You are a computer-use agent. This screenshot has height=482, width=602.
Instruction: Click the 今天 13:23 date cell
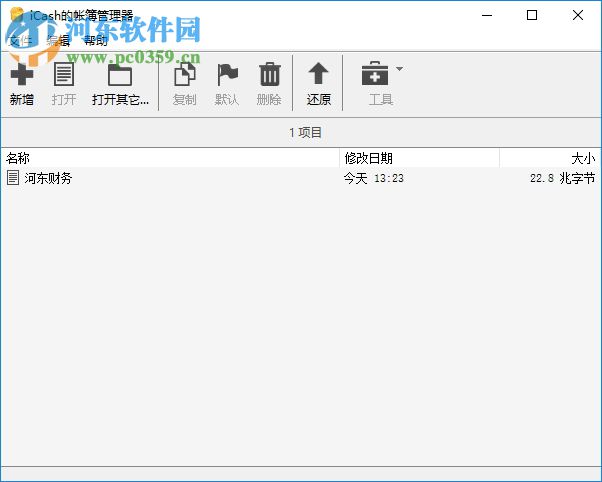374,178
